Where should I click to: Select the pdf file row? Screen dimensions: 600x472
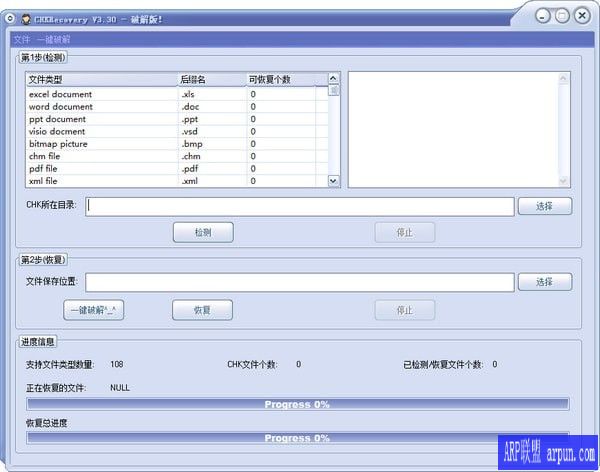coord(177,168)
